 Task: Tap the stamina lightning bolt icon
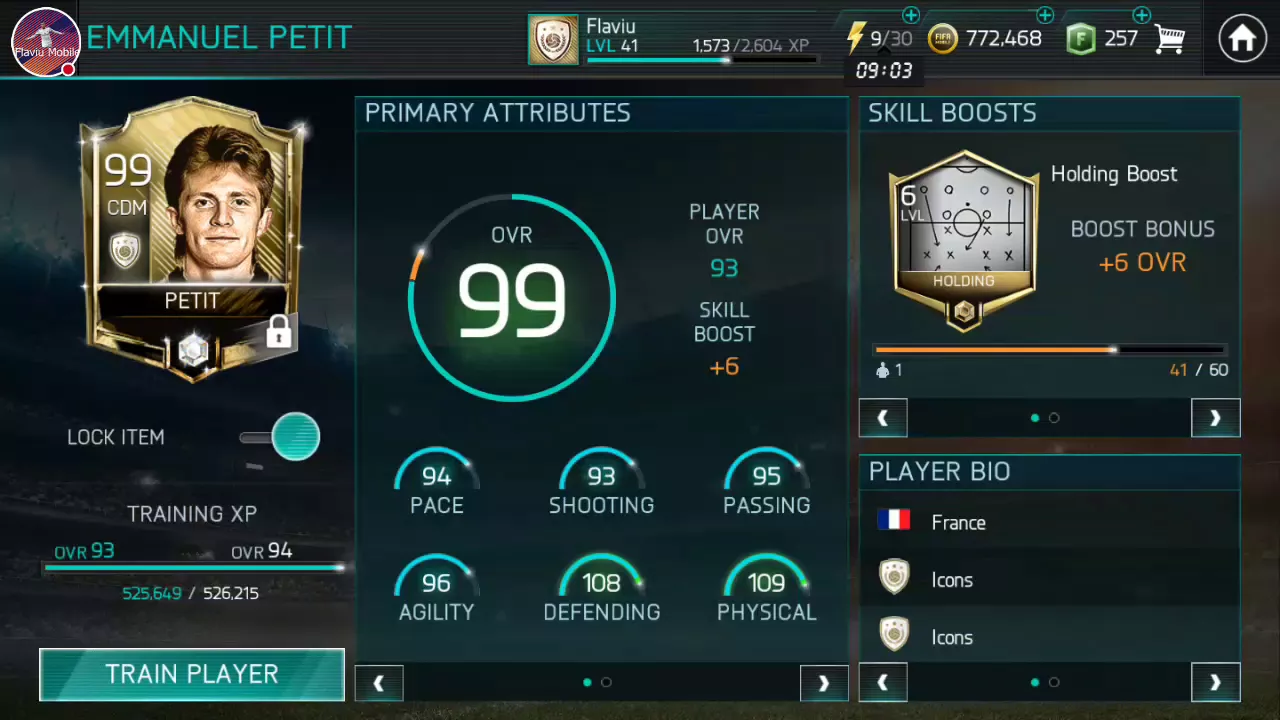[x=855, y=39]
